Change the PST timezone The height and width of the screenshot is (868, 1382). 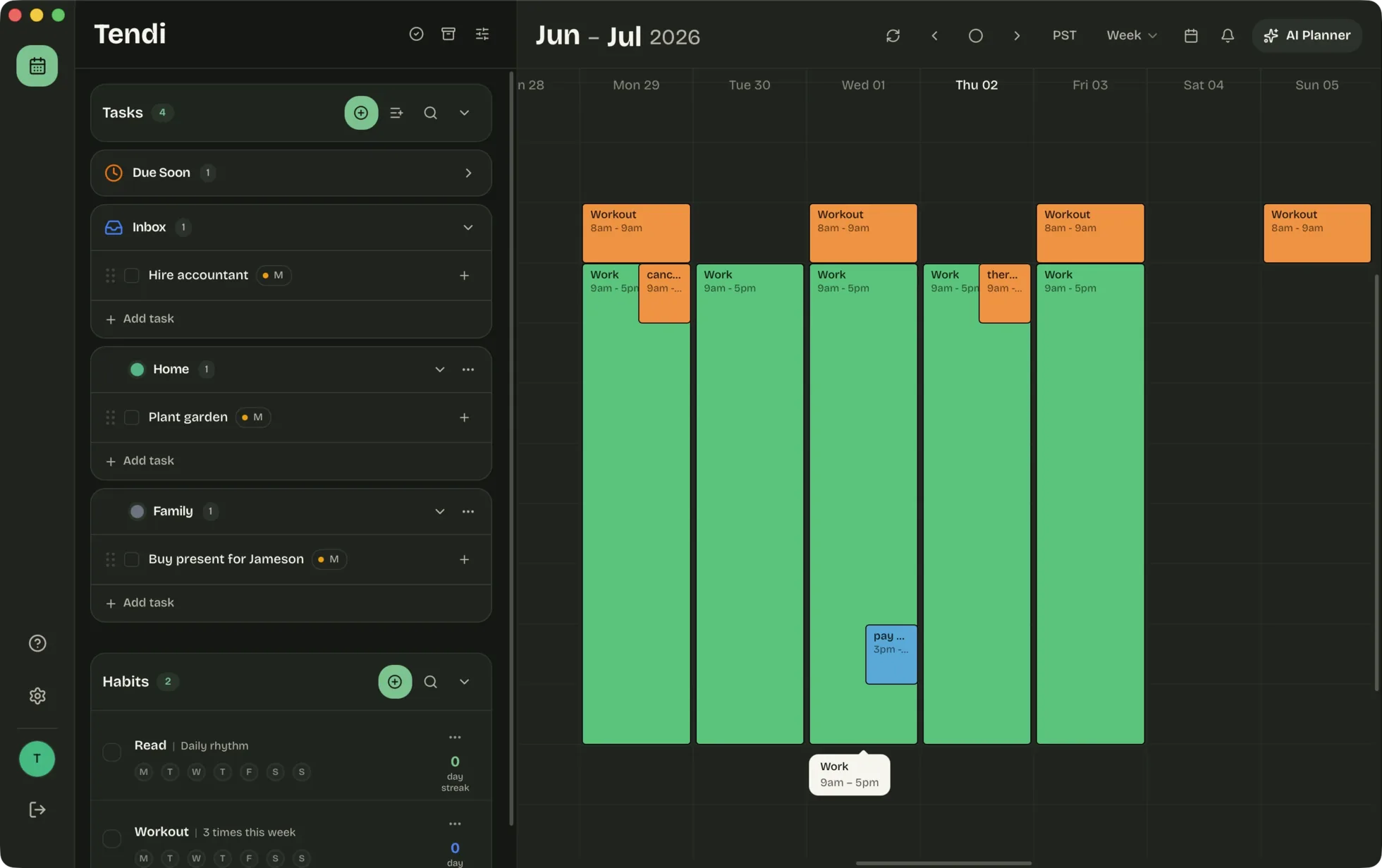coord(1064,35)
